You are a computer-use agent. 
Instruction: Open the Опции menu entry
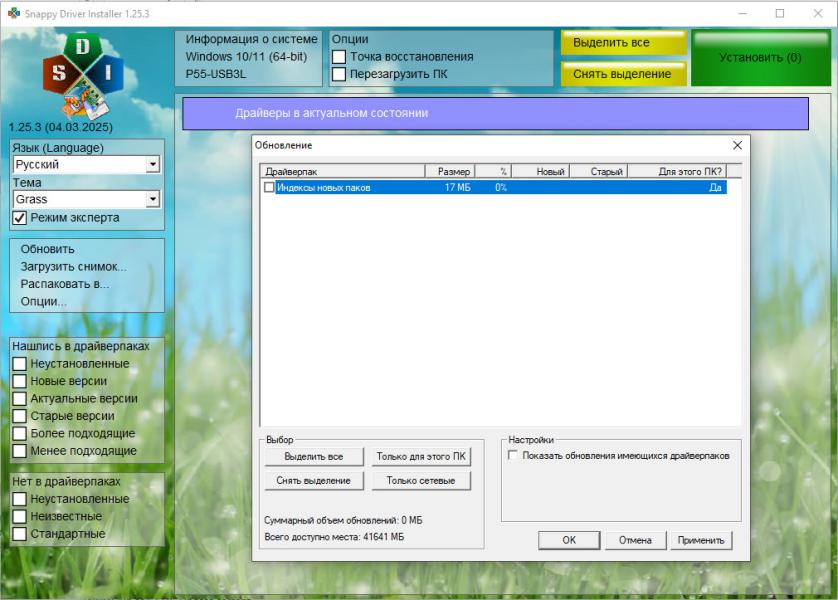[43, 301]
